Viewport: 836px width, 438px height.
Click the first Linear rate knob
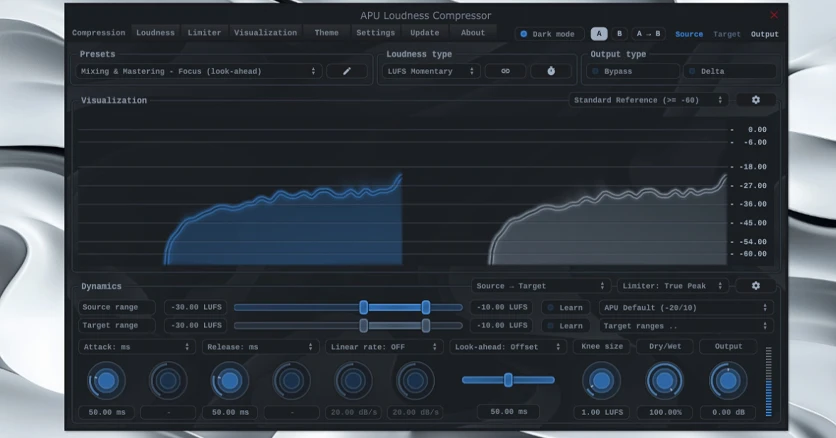coord(353,381)
